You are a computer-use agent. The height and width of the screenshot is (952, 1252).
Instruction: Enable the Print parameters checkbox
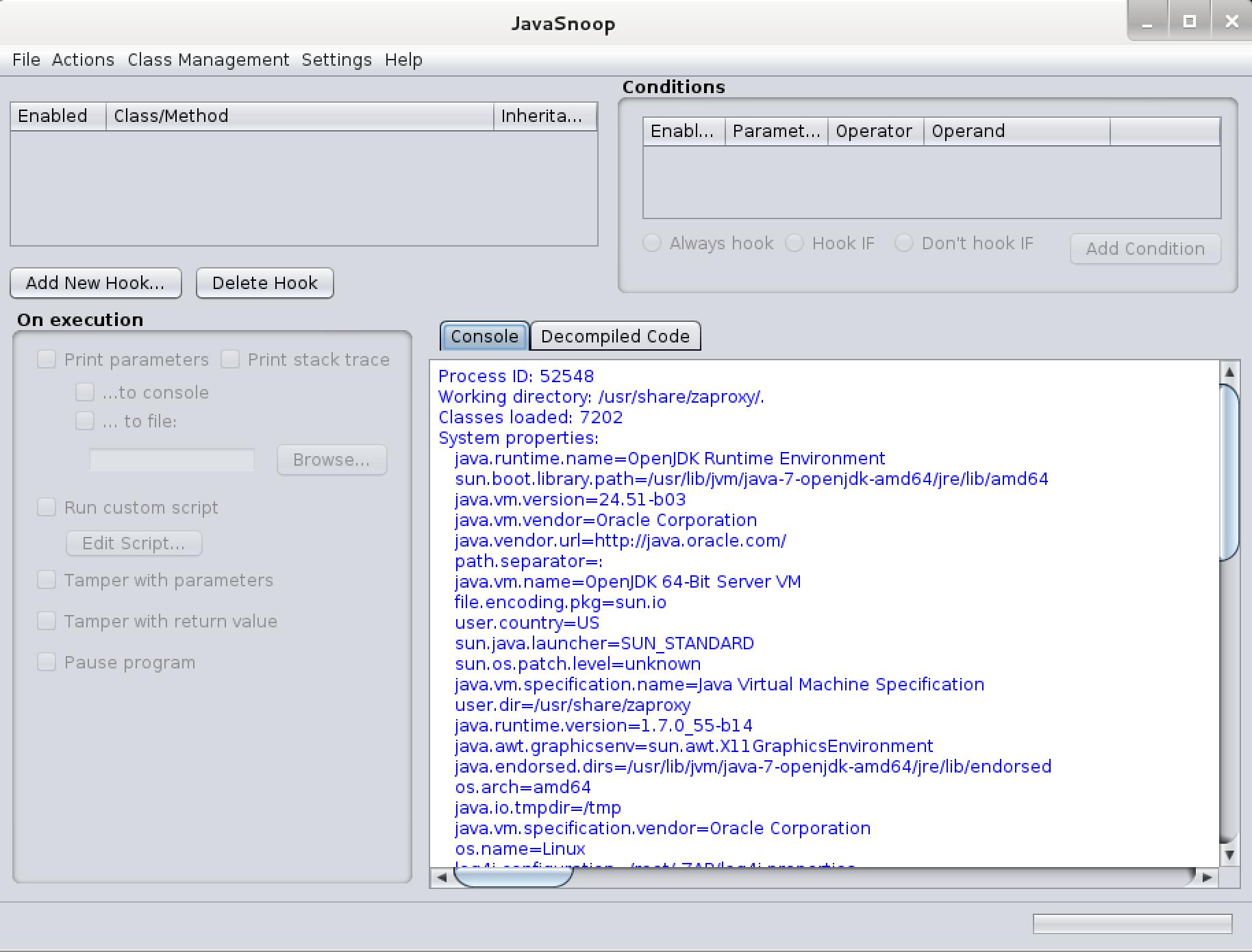click(x=47, y=360)
